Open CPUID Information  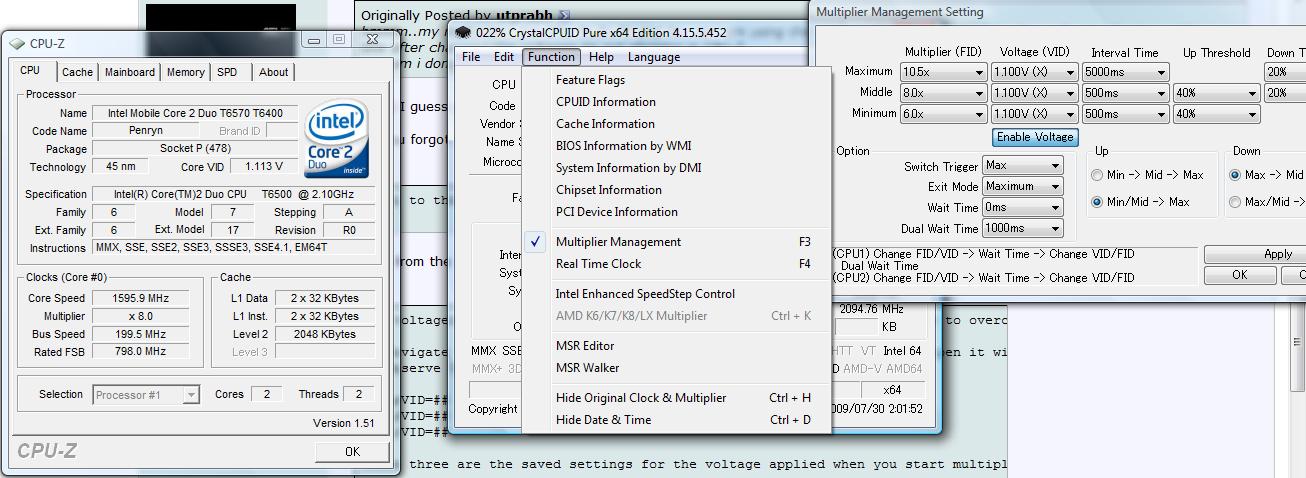(676, 102)
